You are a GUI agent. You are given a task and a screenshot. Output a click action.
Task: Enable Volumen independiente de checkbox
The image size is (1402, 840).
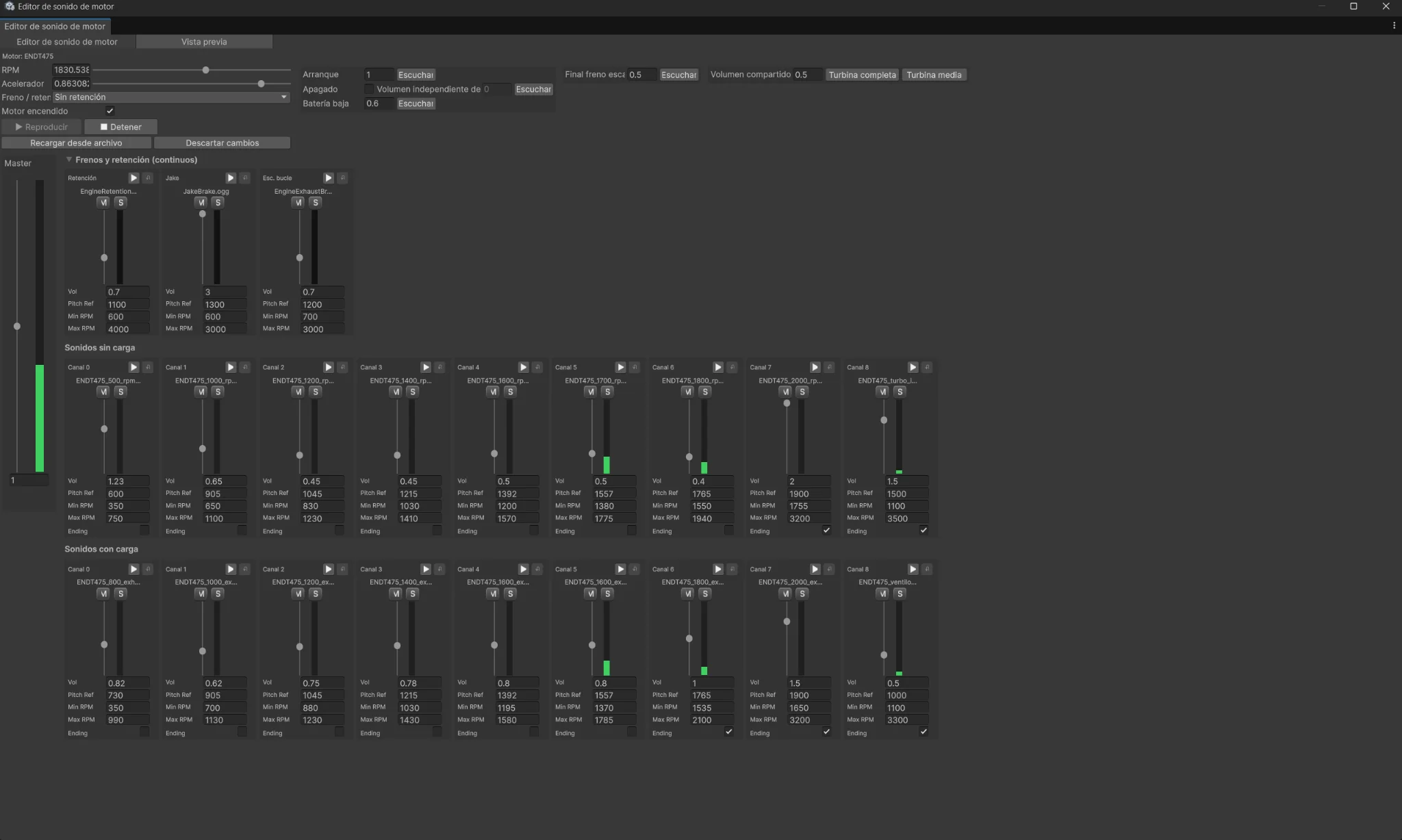click(369, 89)
